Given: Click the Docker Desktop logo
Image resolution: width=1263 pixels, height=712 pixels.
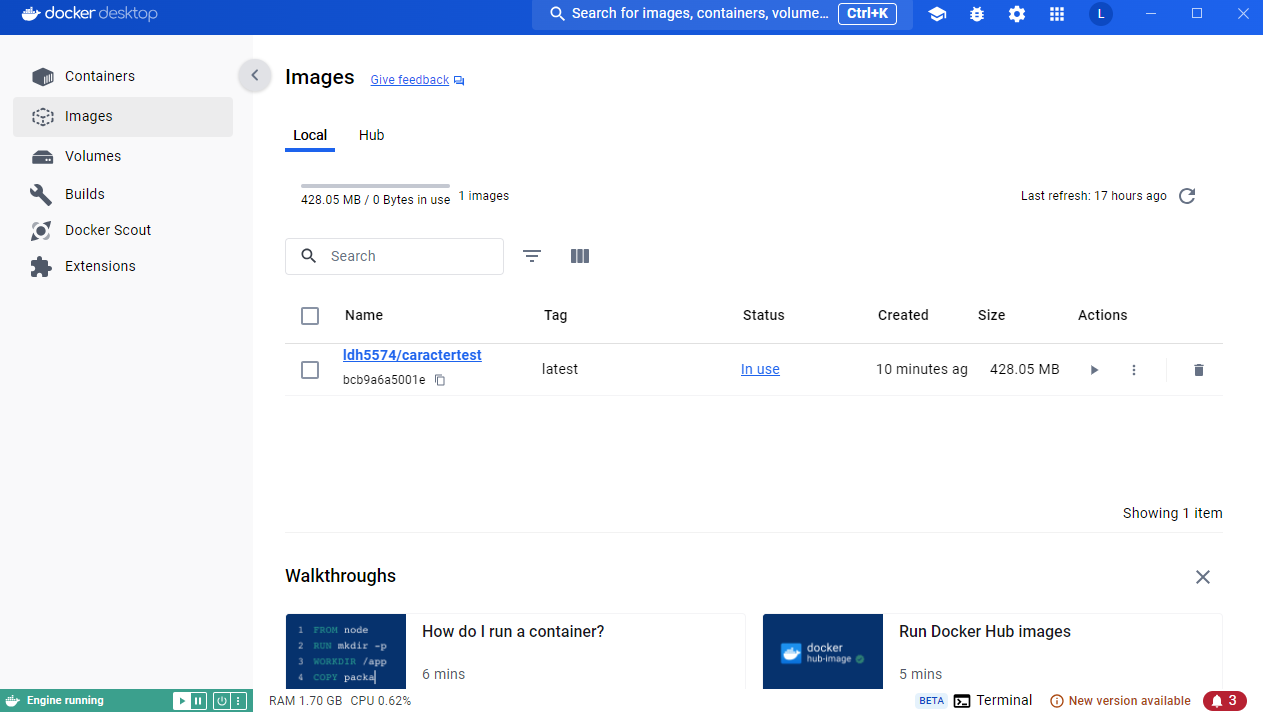Looking at the screenshot, I should pyautogui.click(x=90, y=14).
